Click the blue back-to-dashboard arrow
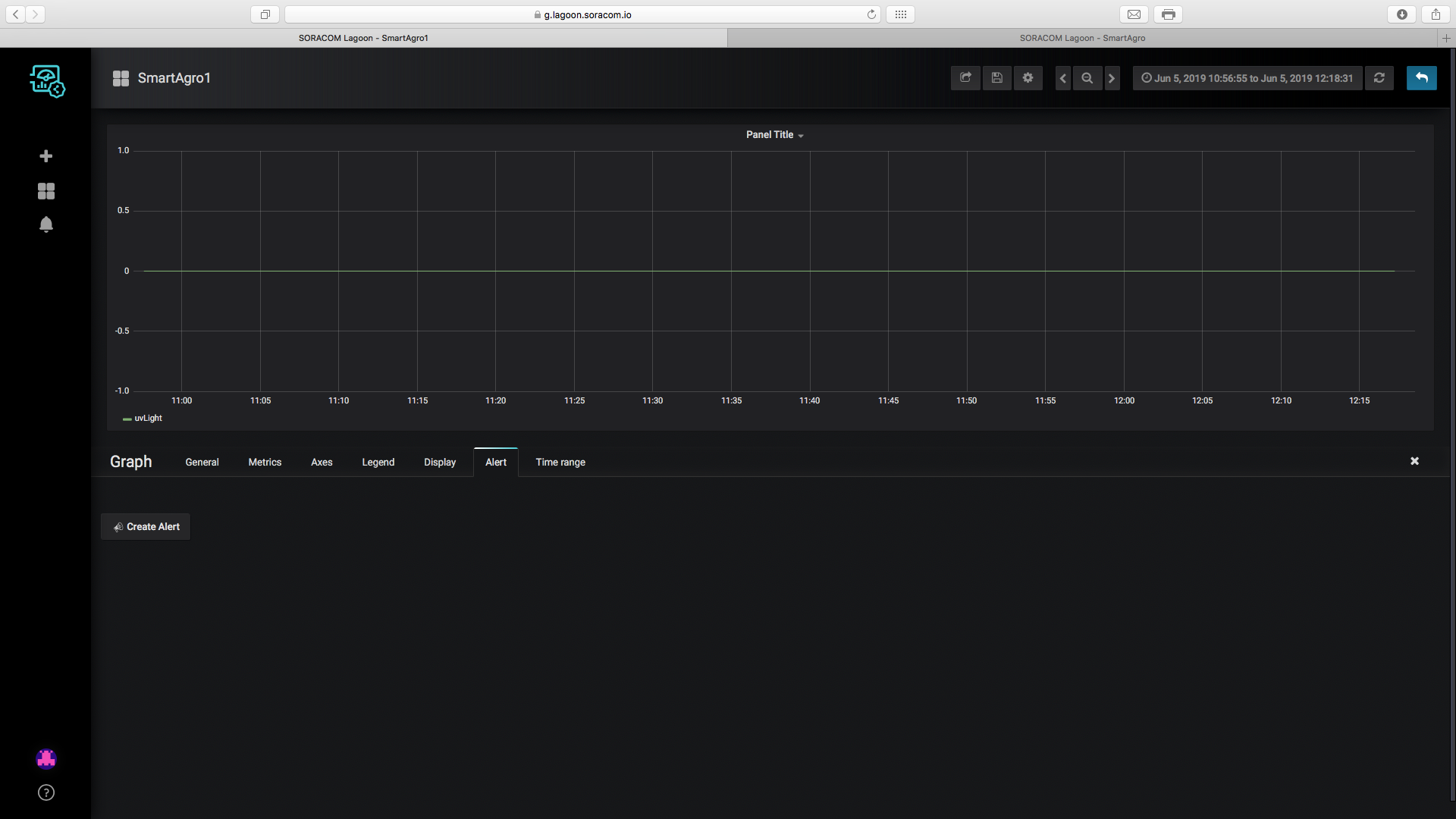1456x819 pixels. 1421,78
